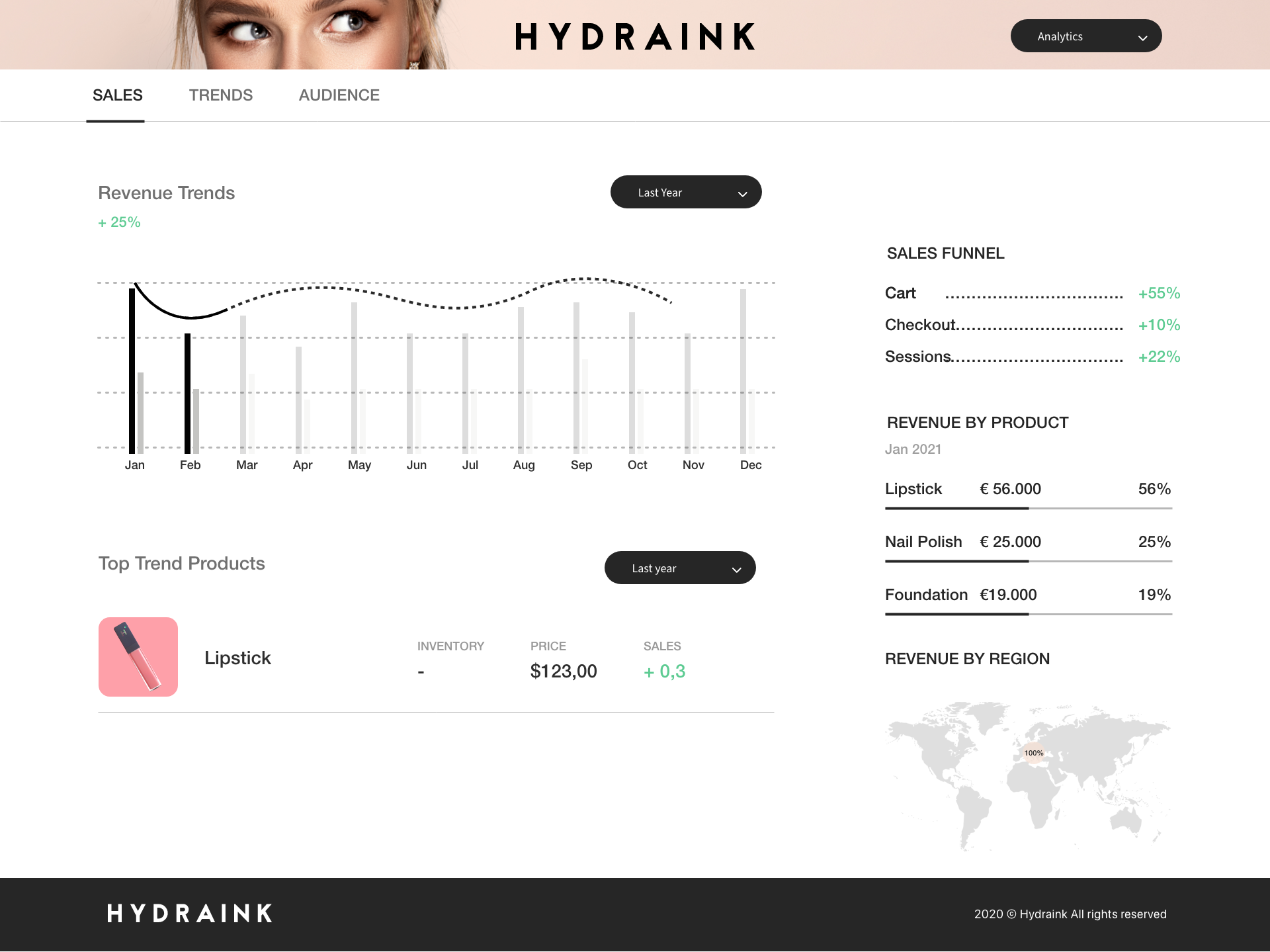Click the Lipstick product thumbnail image
This screenshot has height=952, width=1270.
pyautogui.click(x=138, y=657)
